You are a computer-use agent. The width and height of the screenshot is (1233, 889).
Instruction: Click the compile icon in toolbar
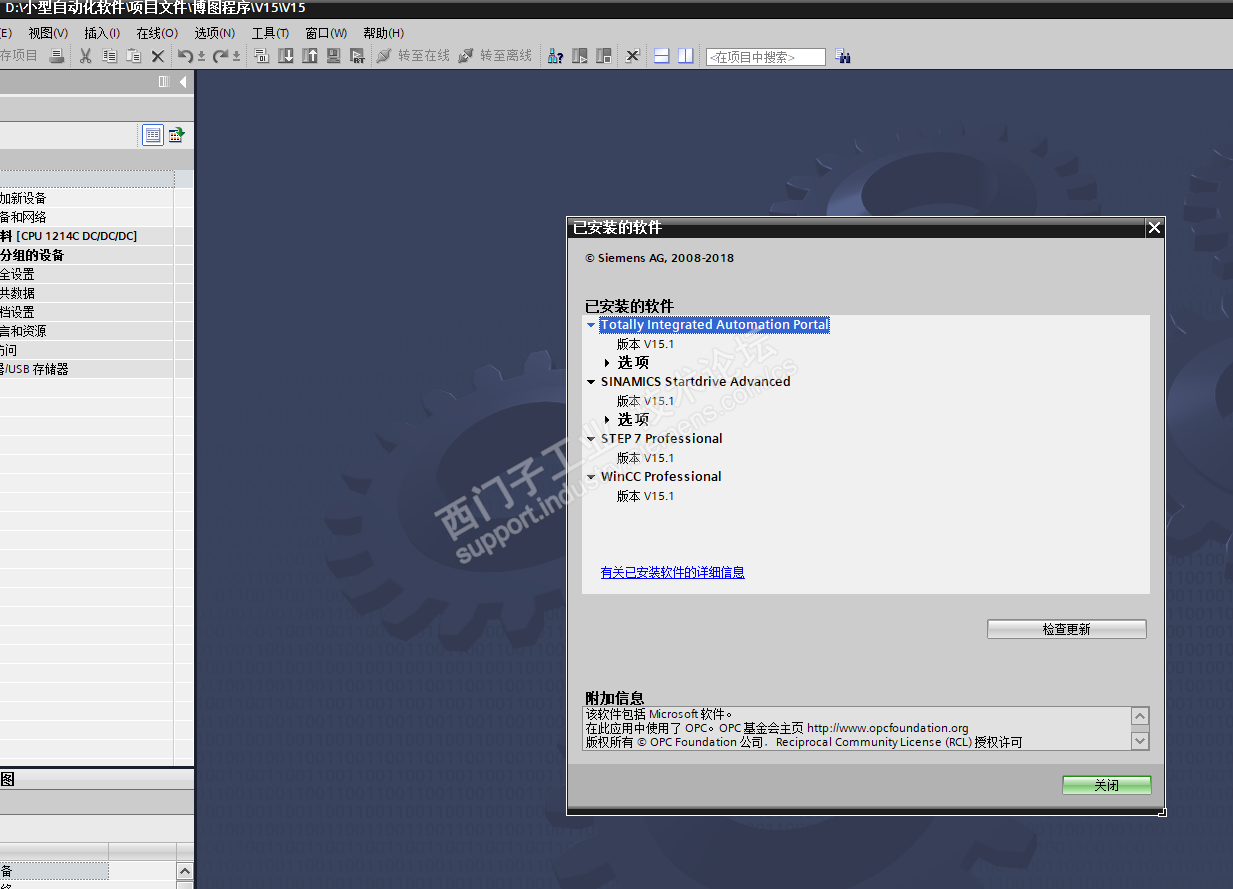pos(261,56)
